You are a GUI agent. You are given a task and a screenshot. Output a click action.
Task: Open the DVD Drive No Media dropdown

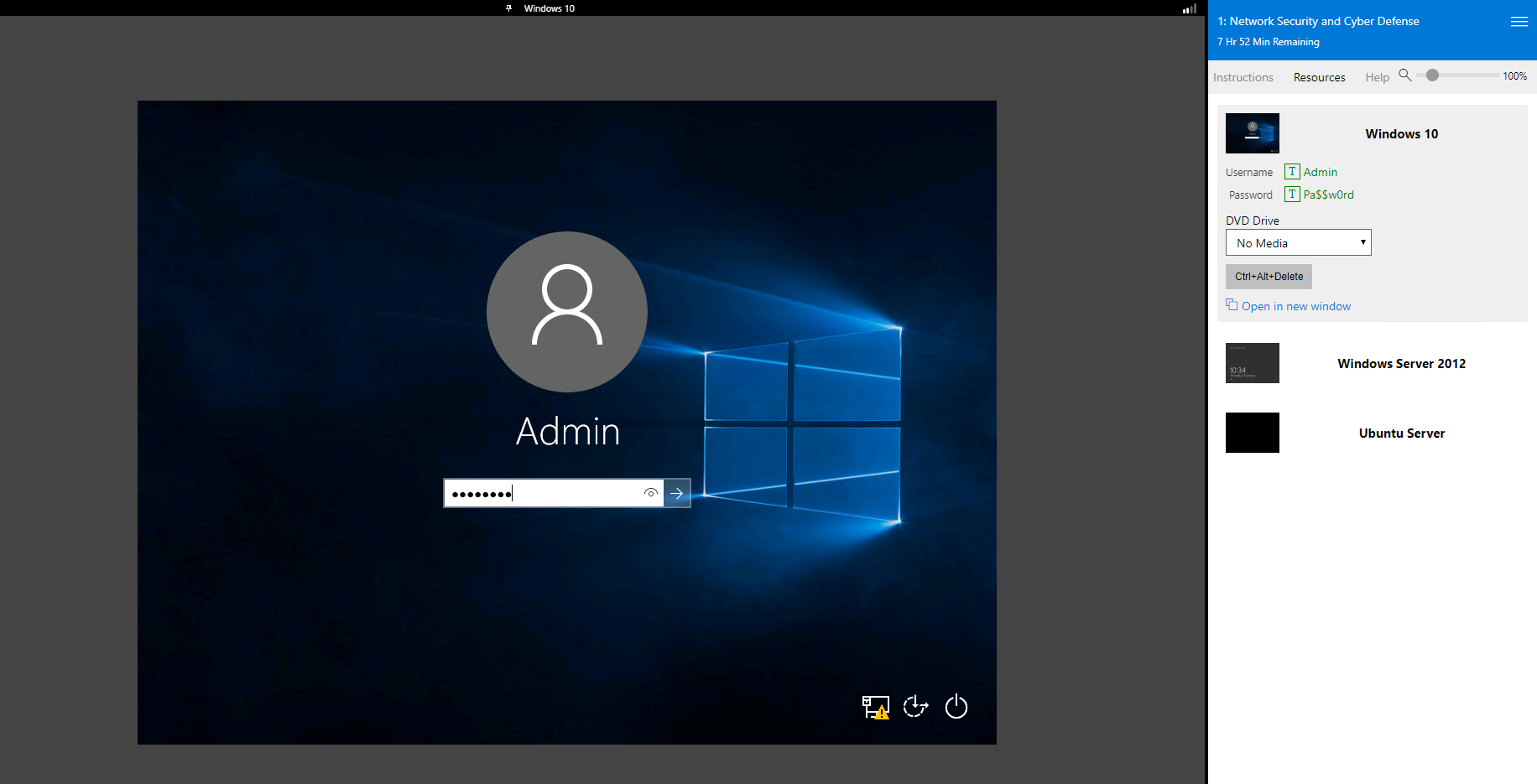pyautogui.click(x=1299, y=242)
